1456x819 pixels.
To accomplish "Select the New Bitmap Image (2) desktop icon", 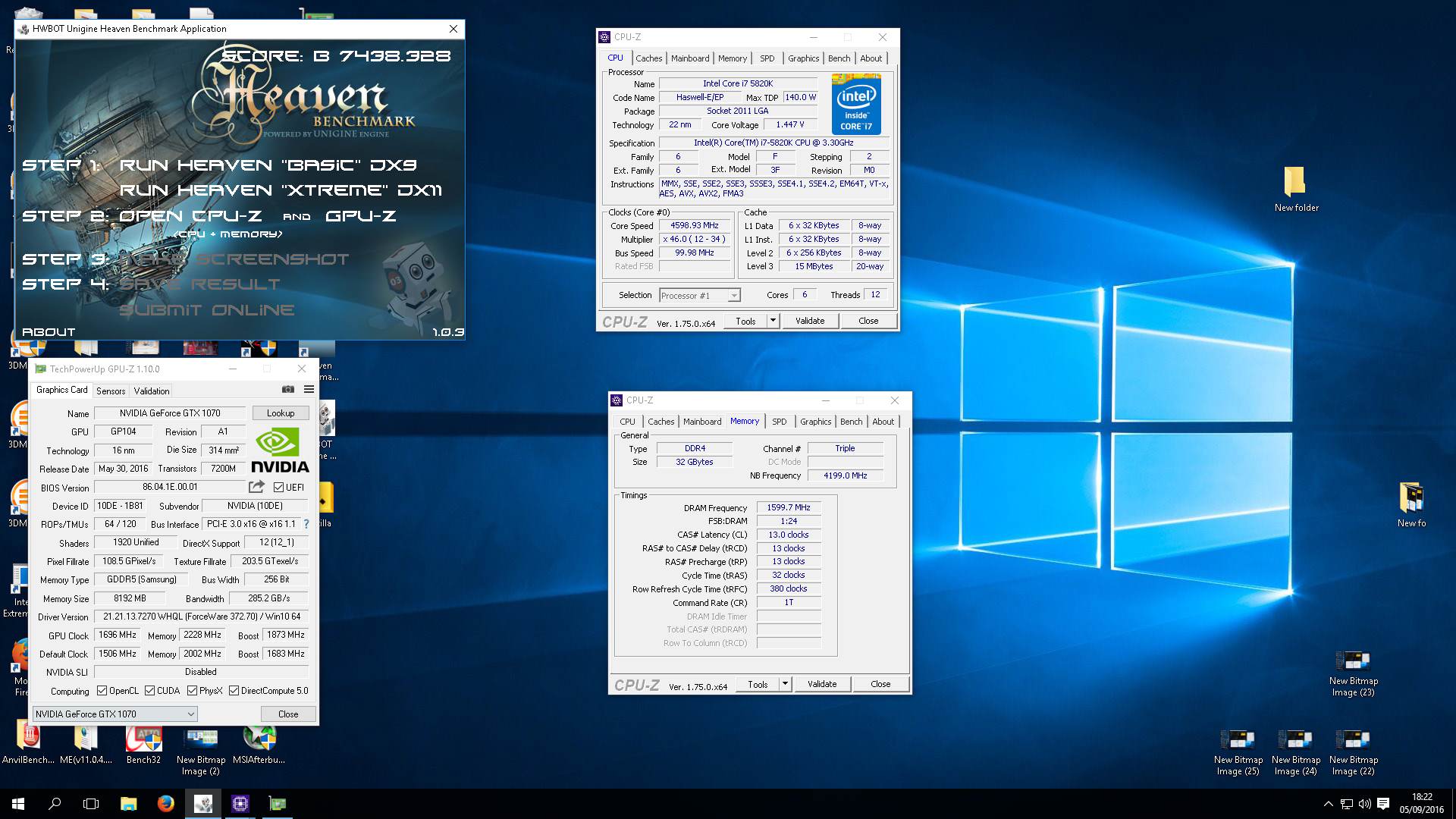I will tap(201, 751).
